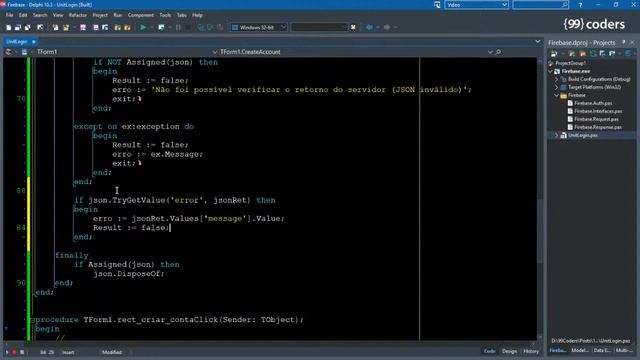The image size is (640, 360).
Task: Open the Project menu
Action: (x=100, y=15)
